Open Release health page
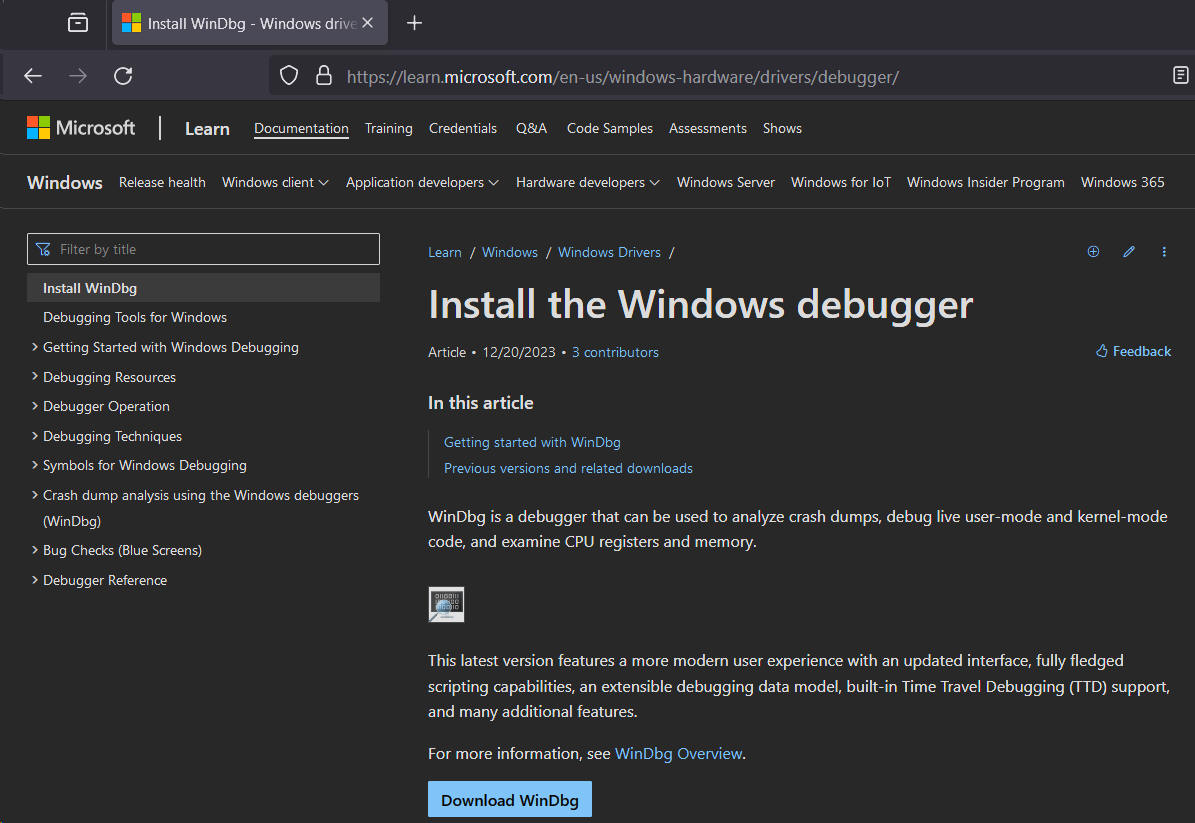This screenshot has height=823, width=1195. [162, 182]
